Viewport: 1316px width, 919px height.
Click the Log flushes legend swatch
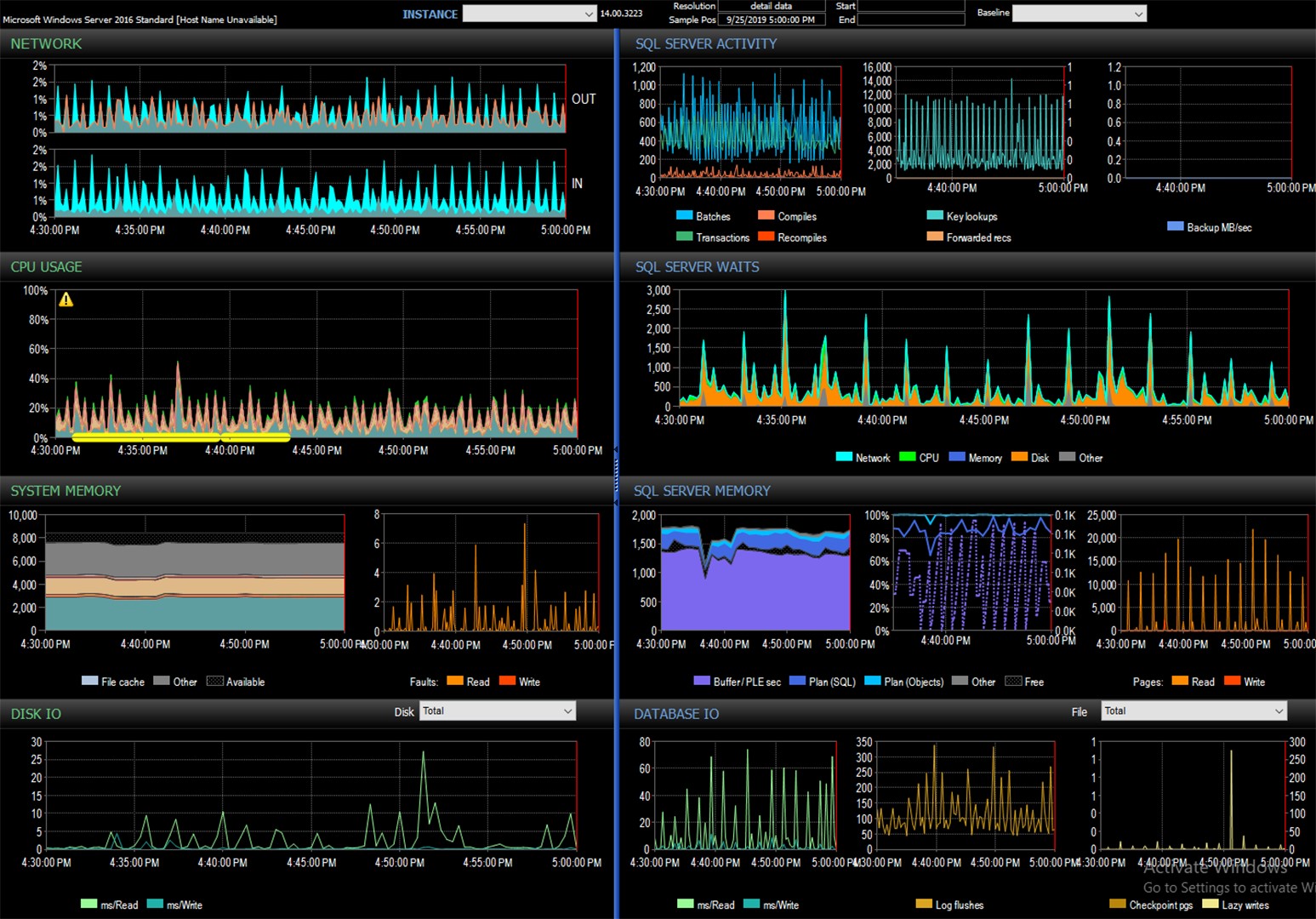[x=924, y=905]
